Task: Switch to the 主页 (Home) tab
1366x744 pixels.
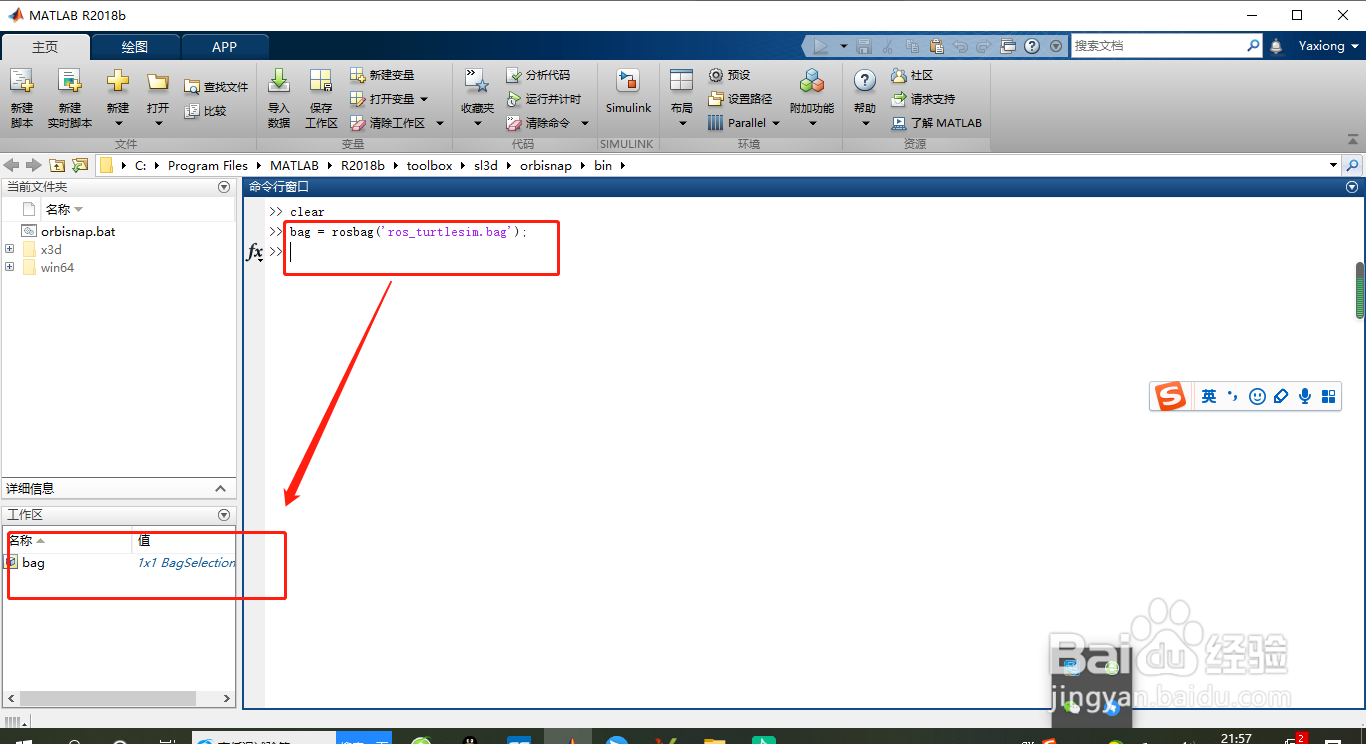Action: [45, 47]
